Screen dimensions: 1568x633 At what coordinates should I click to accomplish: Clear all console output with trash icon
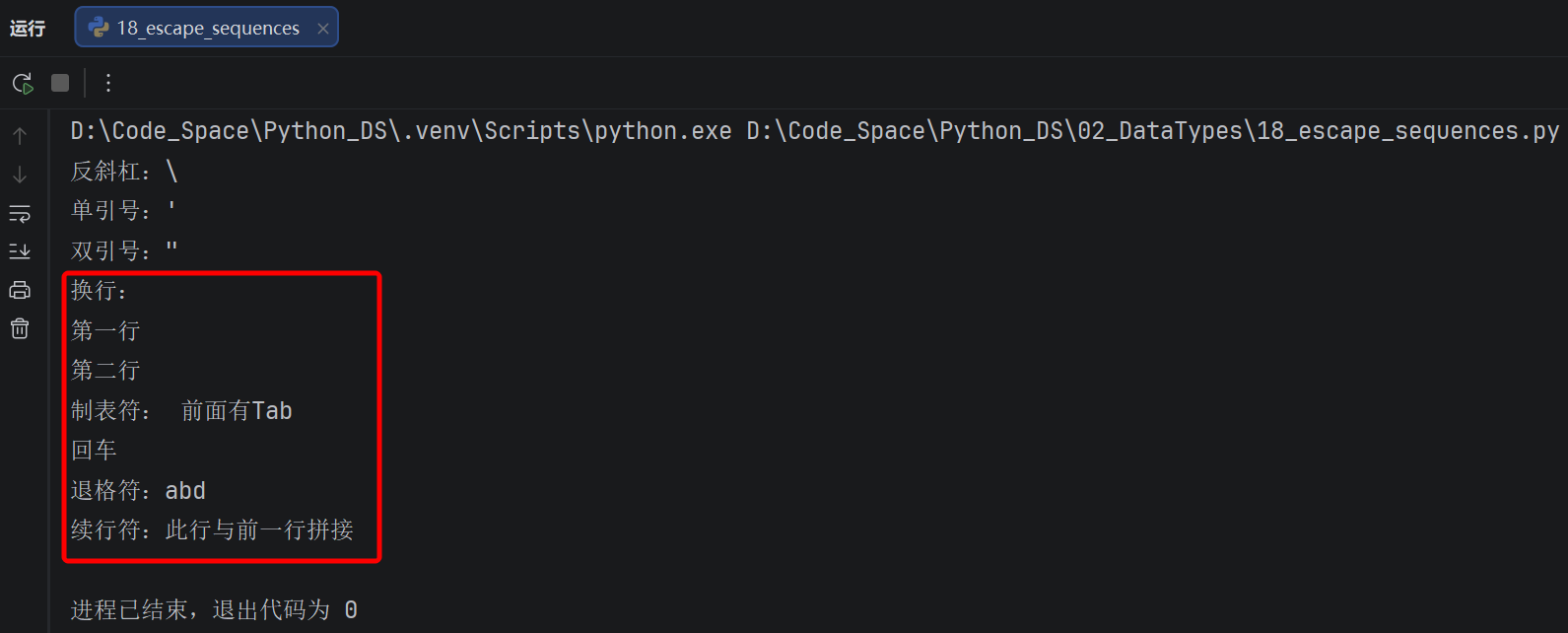coord(20,328)
